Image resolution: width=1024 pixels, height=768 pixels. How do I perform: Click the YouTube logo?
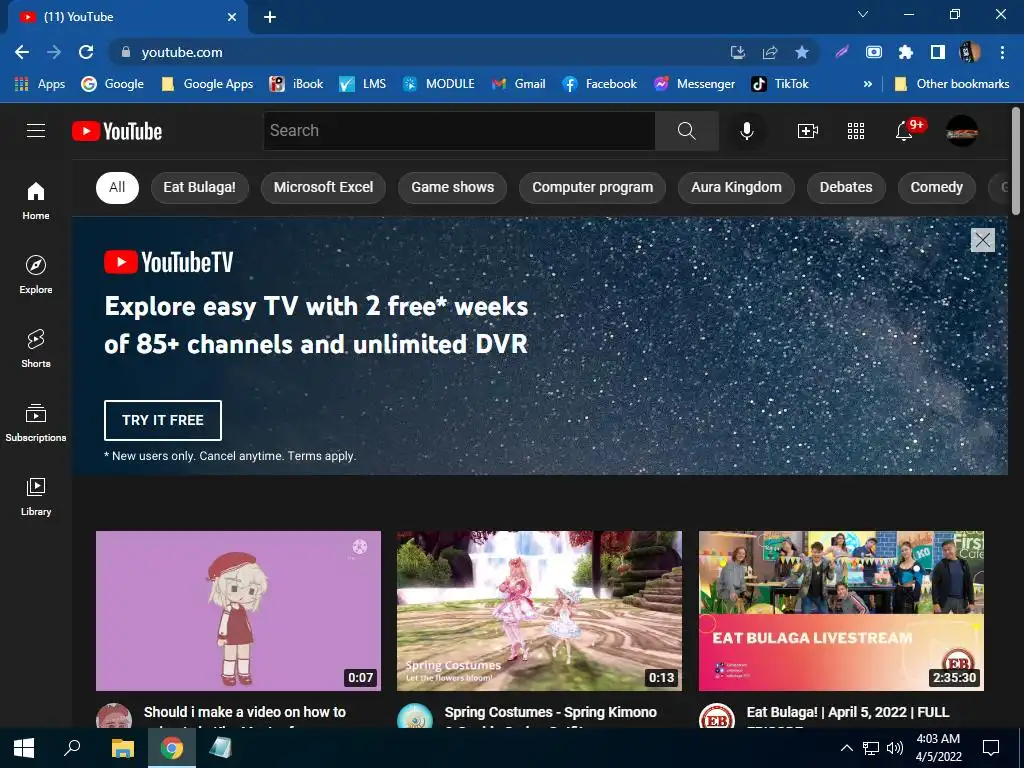117,131
